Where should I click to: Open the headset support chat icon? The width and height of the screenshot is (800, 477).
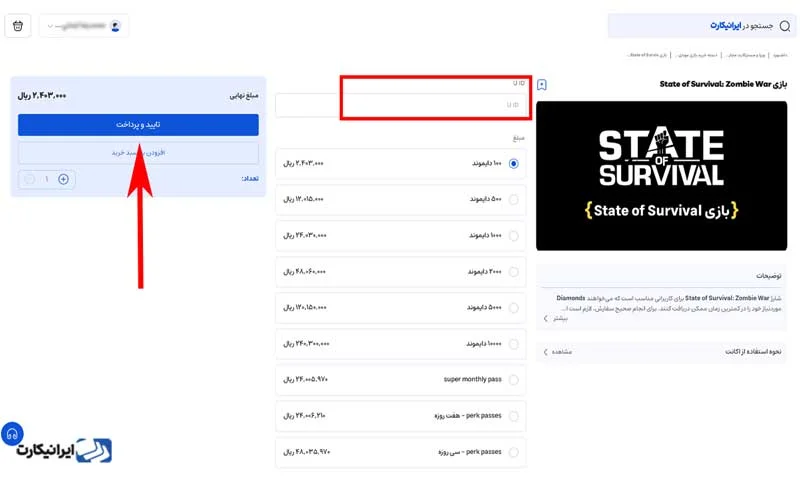(x=12, y=434)
